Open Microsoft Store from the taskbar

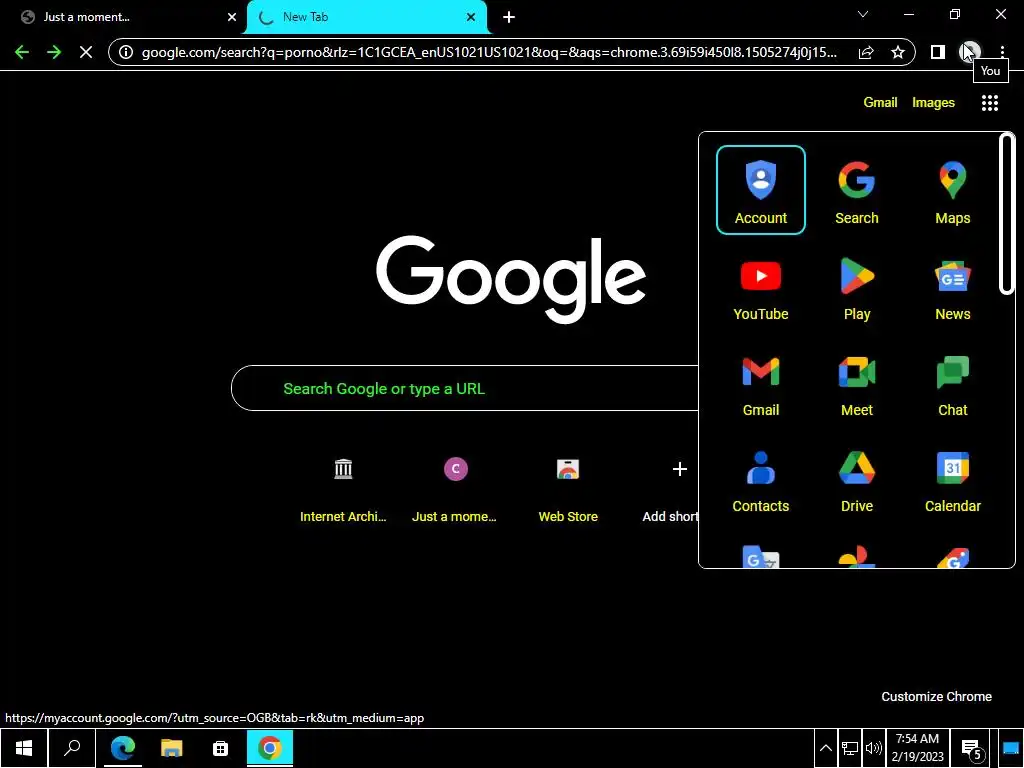[x=221, y=748]
